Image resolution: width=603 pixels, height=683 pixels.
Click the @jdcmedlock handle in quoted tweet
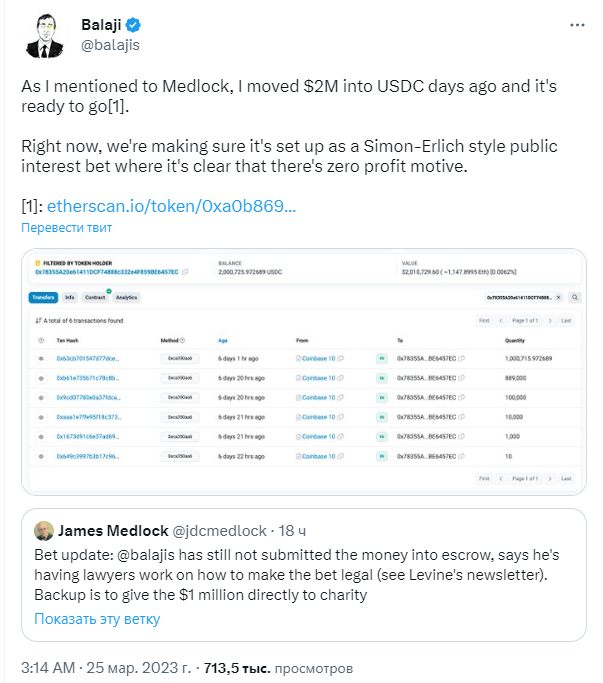coord(220,531)
